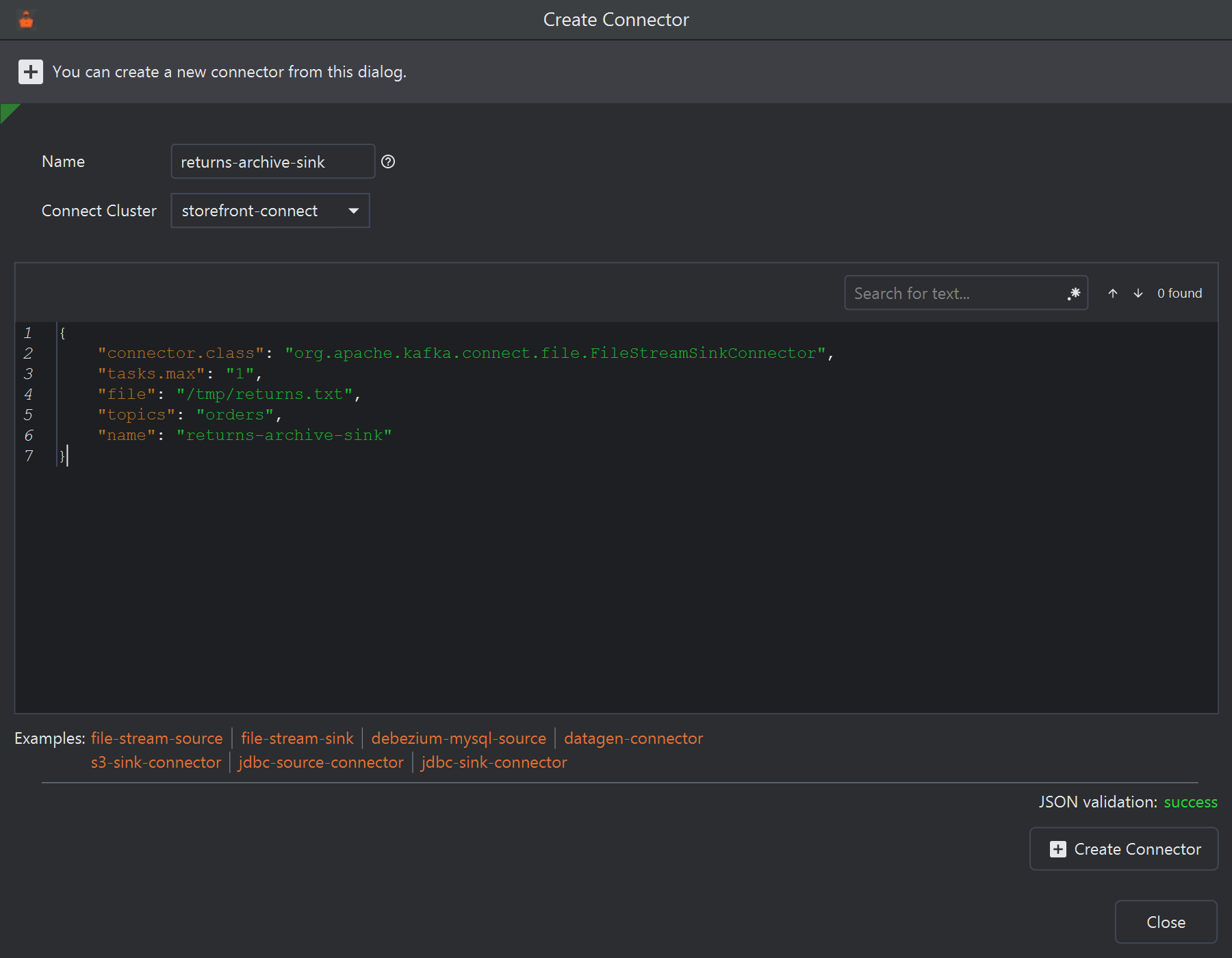Click the "/tmp/returns.txt" value in editor
1232x958 pixels.
[x=264, y=394]
